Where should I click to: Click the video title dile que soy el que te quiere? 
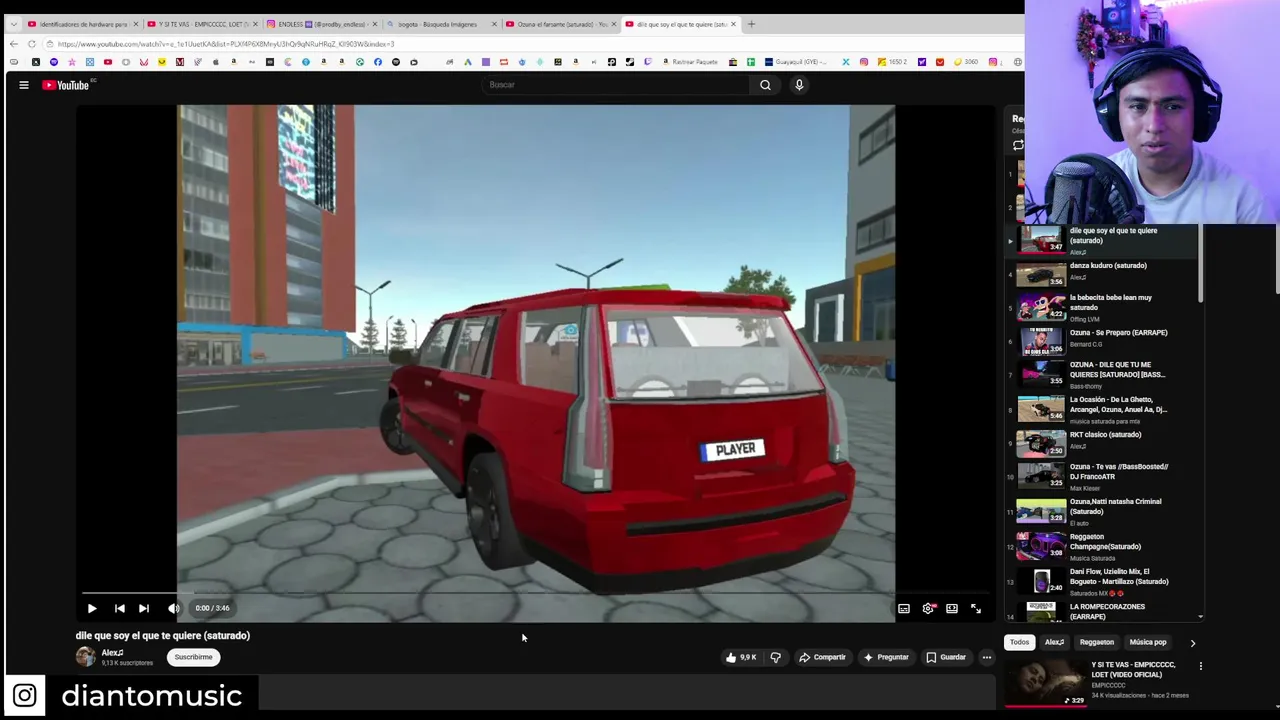coord(163,636)
